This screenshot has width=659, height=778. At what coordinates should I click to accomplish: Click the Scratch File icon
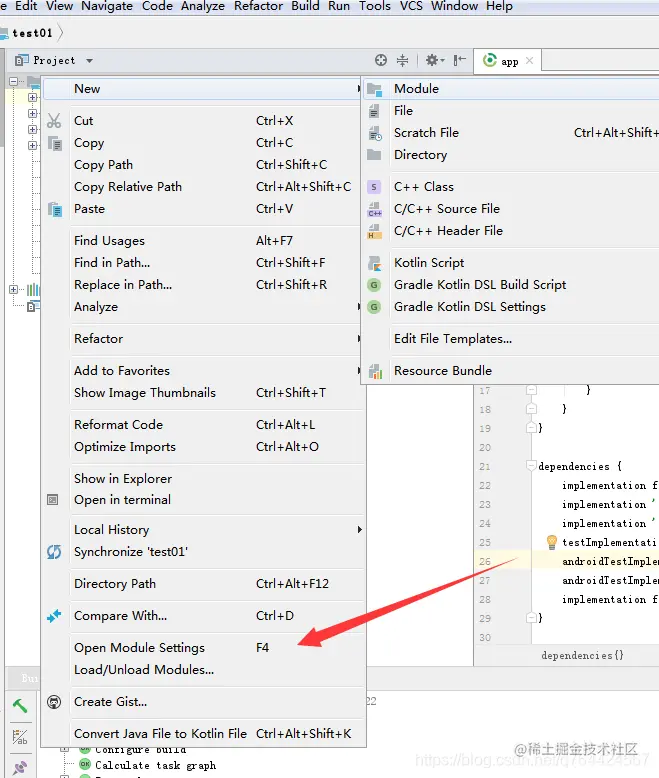[375, 133]
